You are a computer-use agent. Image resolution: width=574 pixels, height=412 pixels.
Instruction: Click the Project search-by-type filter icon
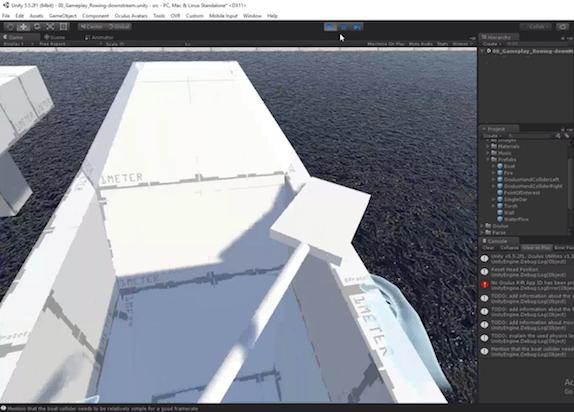point(558,136)
